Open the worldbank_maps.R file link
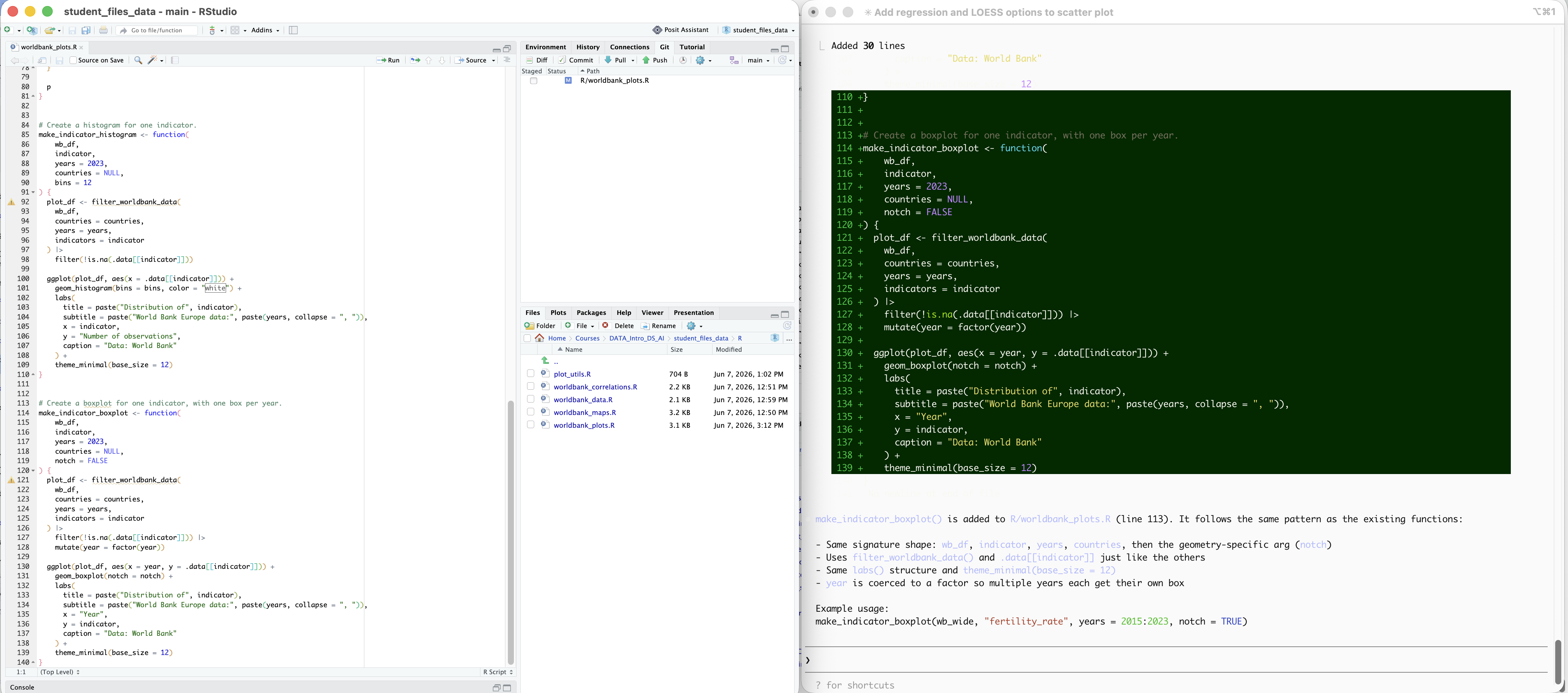Viewport: 1568px width, 693px height. click(584, 412)
